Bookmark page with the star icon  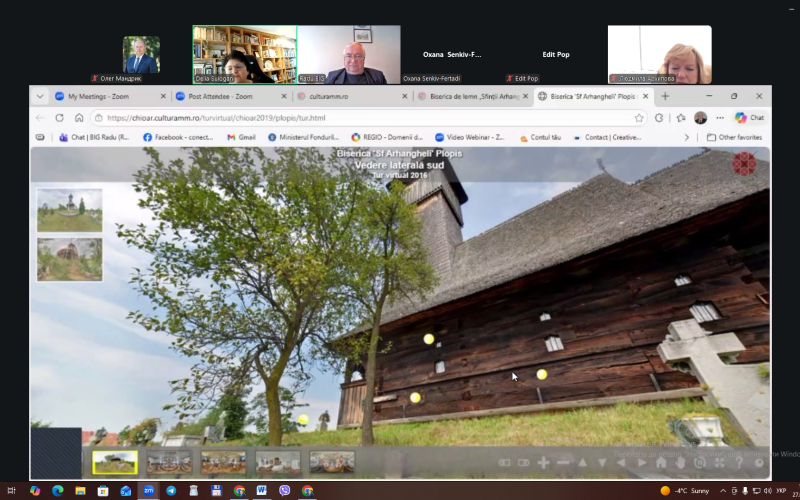(639, 117)
